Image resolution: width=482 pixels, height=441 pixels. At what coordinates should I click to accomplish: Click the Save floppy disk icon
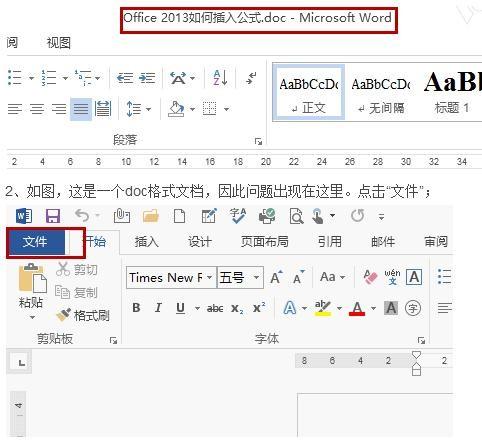click(x=53, y=216)
